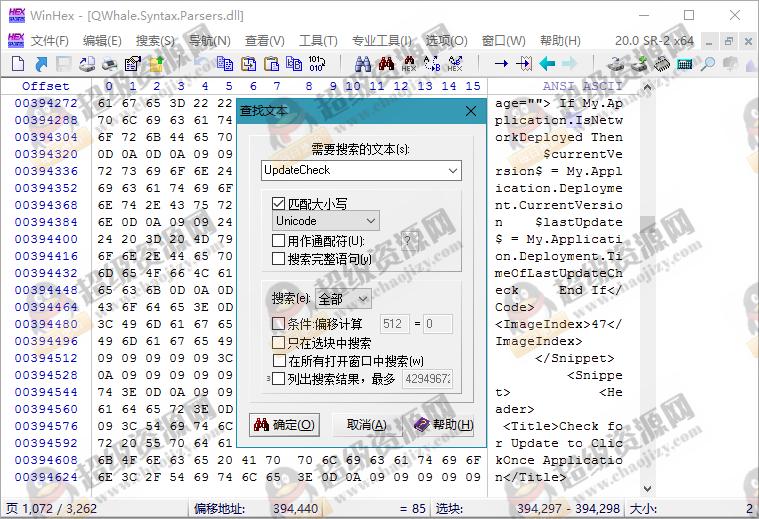Image resolution: width=759 pixels, height=519 pixels.
Task: Click the Replace text icon
Action: (432, 63)
